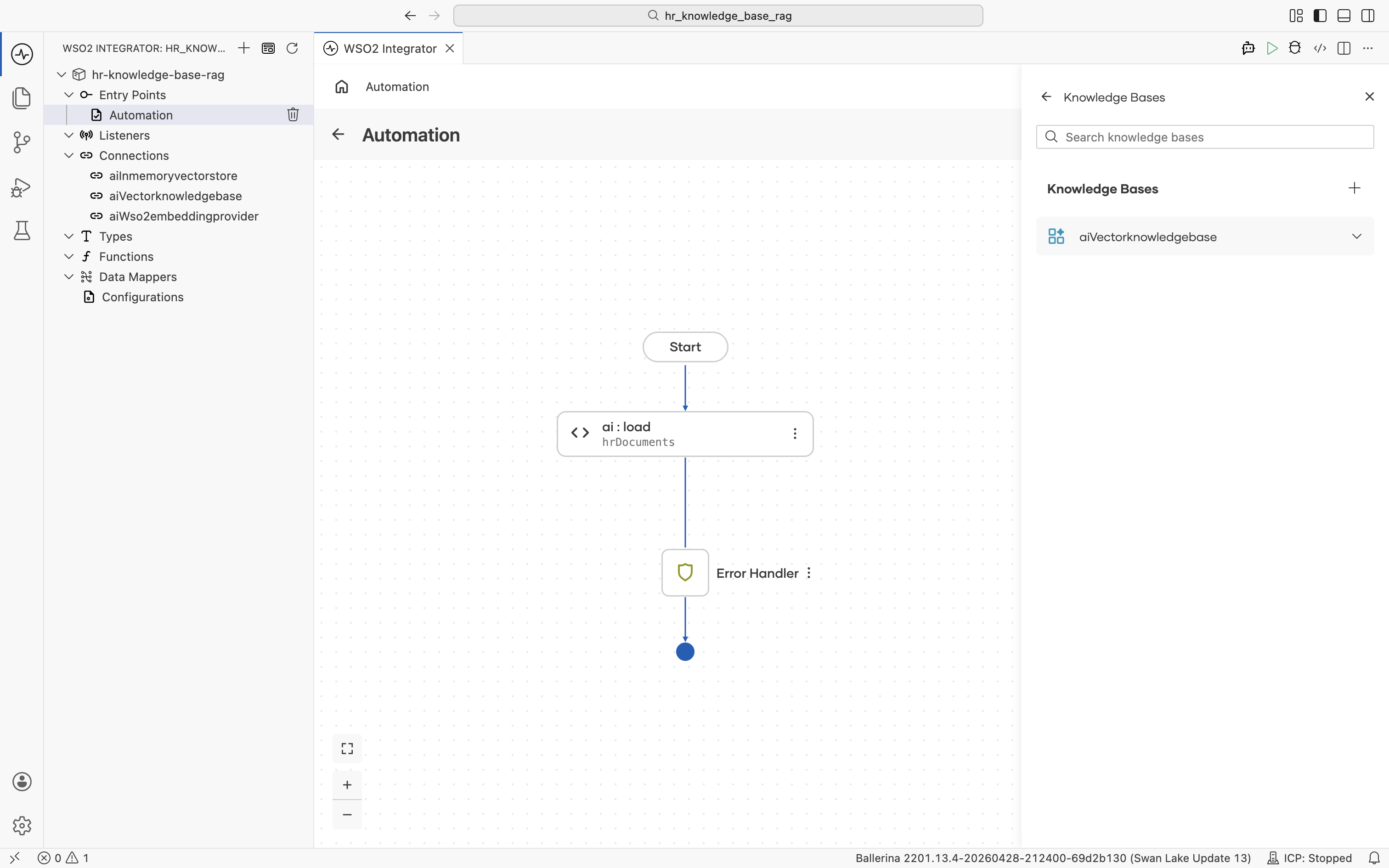Close the Knowledge Bases panel

[1370, 96]
